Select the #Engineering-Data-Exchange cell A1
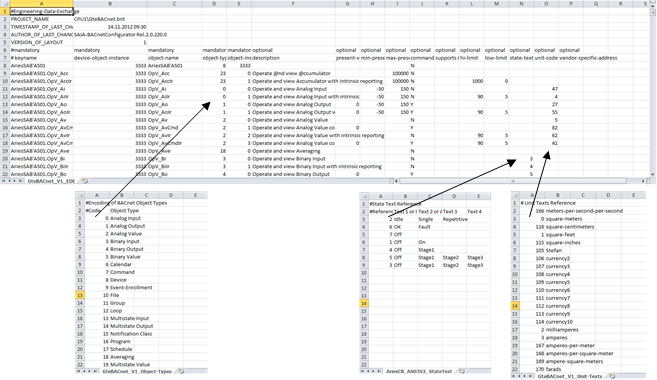 tap(41, 11)
